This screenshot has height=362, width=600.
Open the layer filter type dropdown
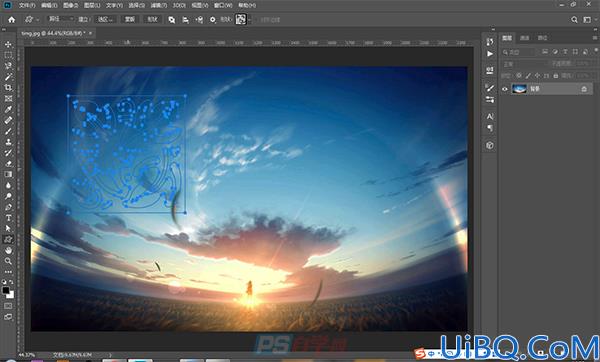519,52
